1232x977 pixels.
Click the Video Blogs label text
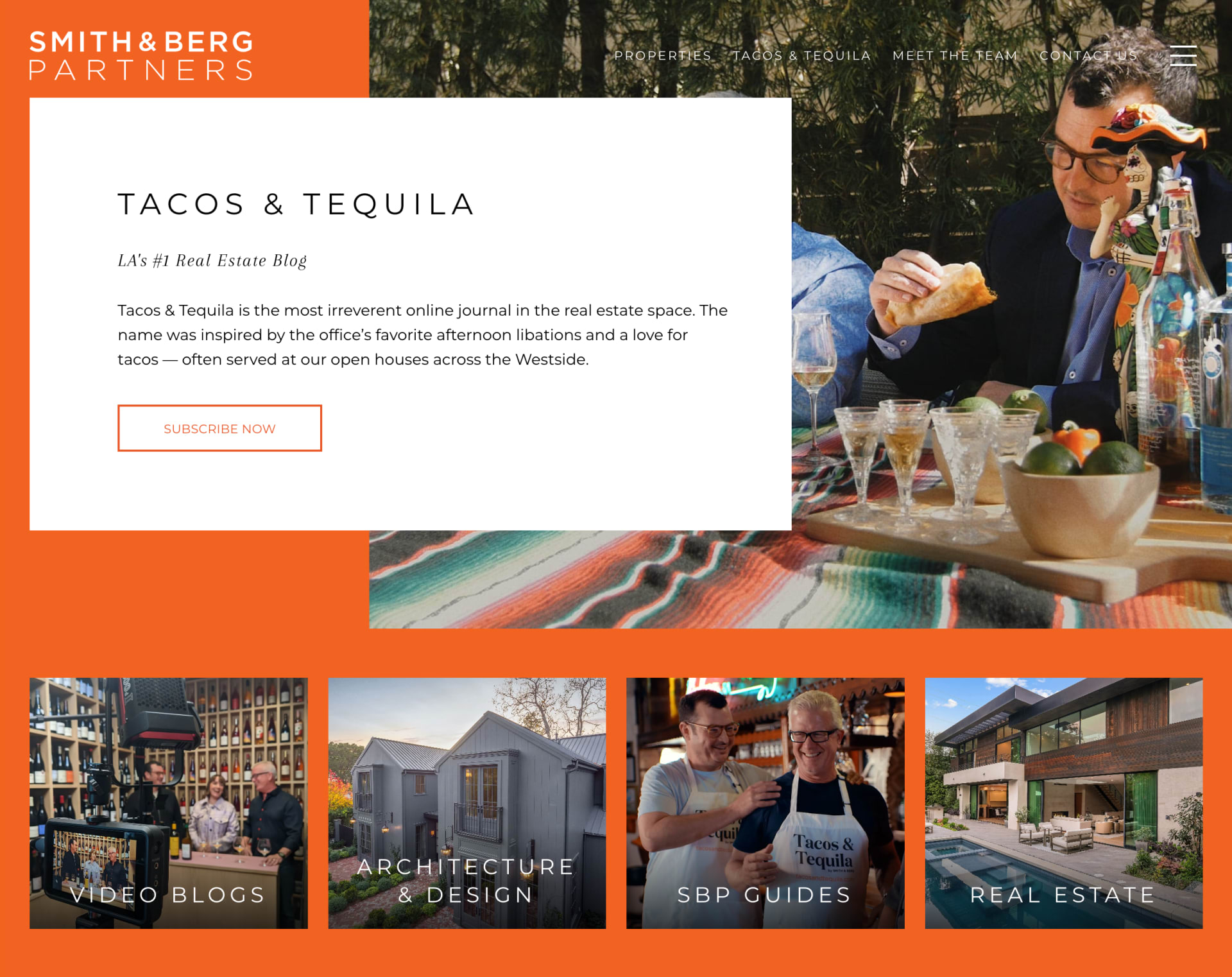pos(168,895)
